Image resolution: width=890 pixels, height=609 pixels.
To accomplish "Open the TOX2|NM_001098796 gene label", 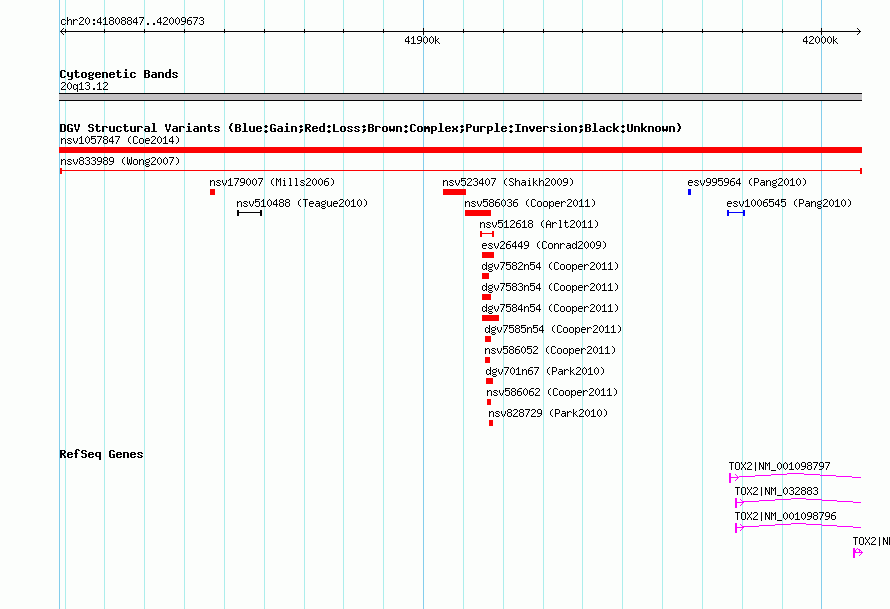I will (786, 516).
